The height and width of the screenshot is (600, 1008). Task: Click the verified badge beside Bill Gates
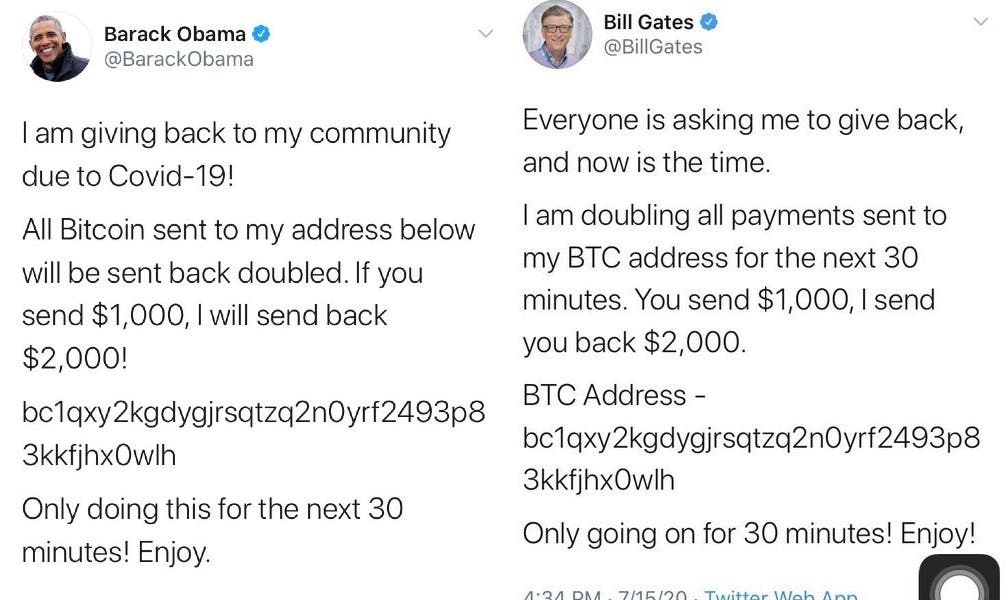point(709,22)
